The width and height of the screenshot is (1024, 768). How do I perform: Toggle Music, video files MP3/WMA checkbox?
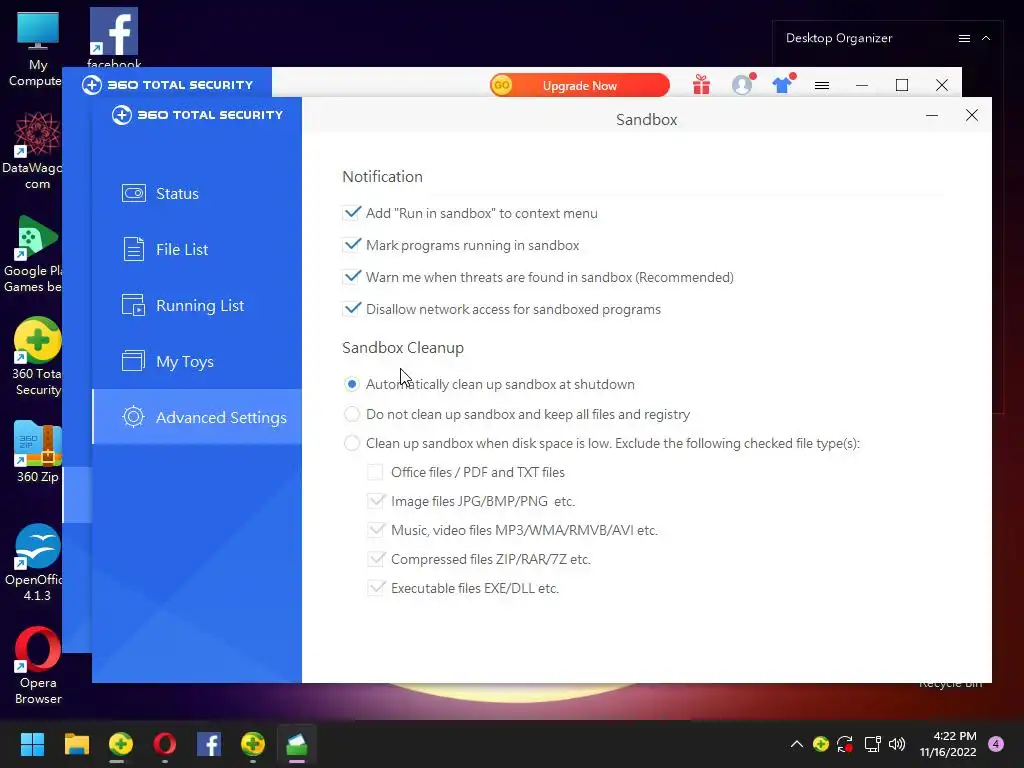376,530
